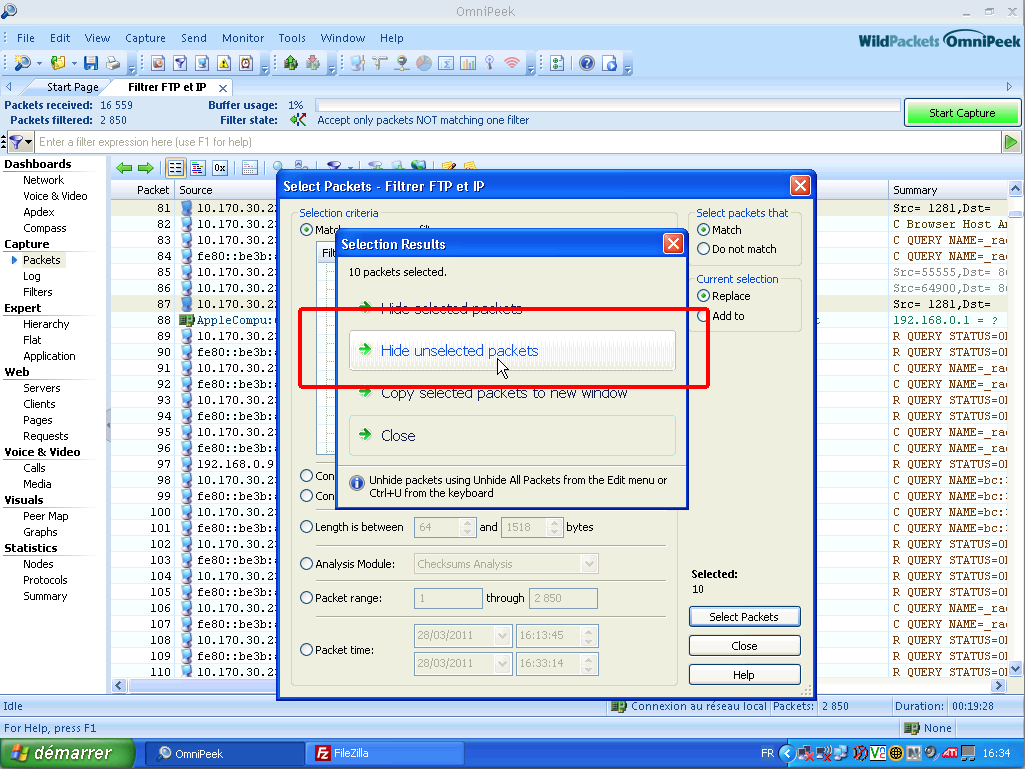Click FileZilla in the taskbar
Viewport: 1025px width, 769px height.
click(x=386, y=753)
